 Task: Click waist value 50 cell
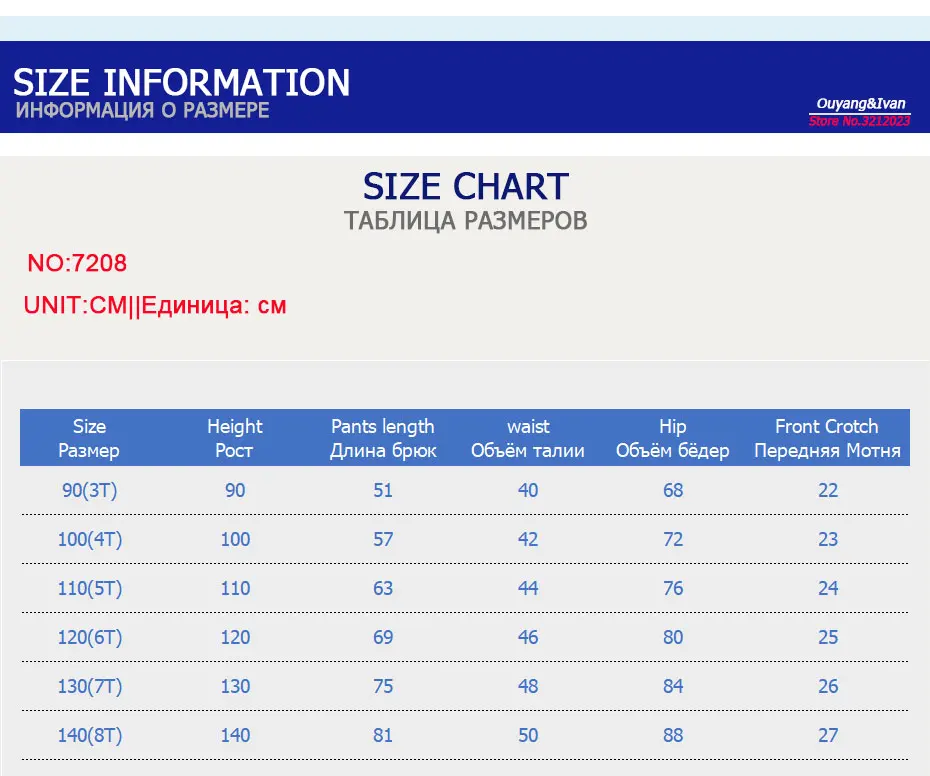[x=528, y=736]
